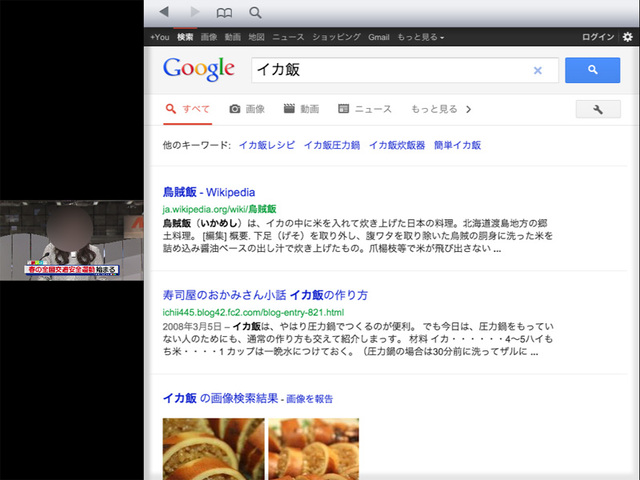This screenshot has height=480, width=640.
Task: Click the browser toolbar search magnifier
Action: click(x=255, y=13)
